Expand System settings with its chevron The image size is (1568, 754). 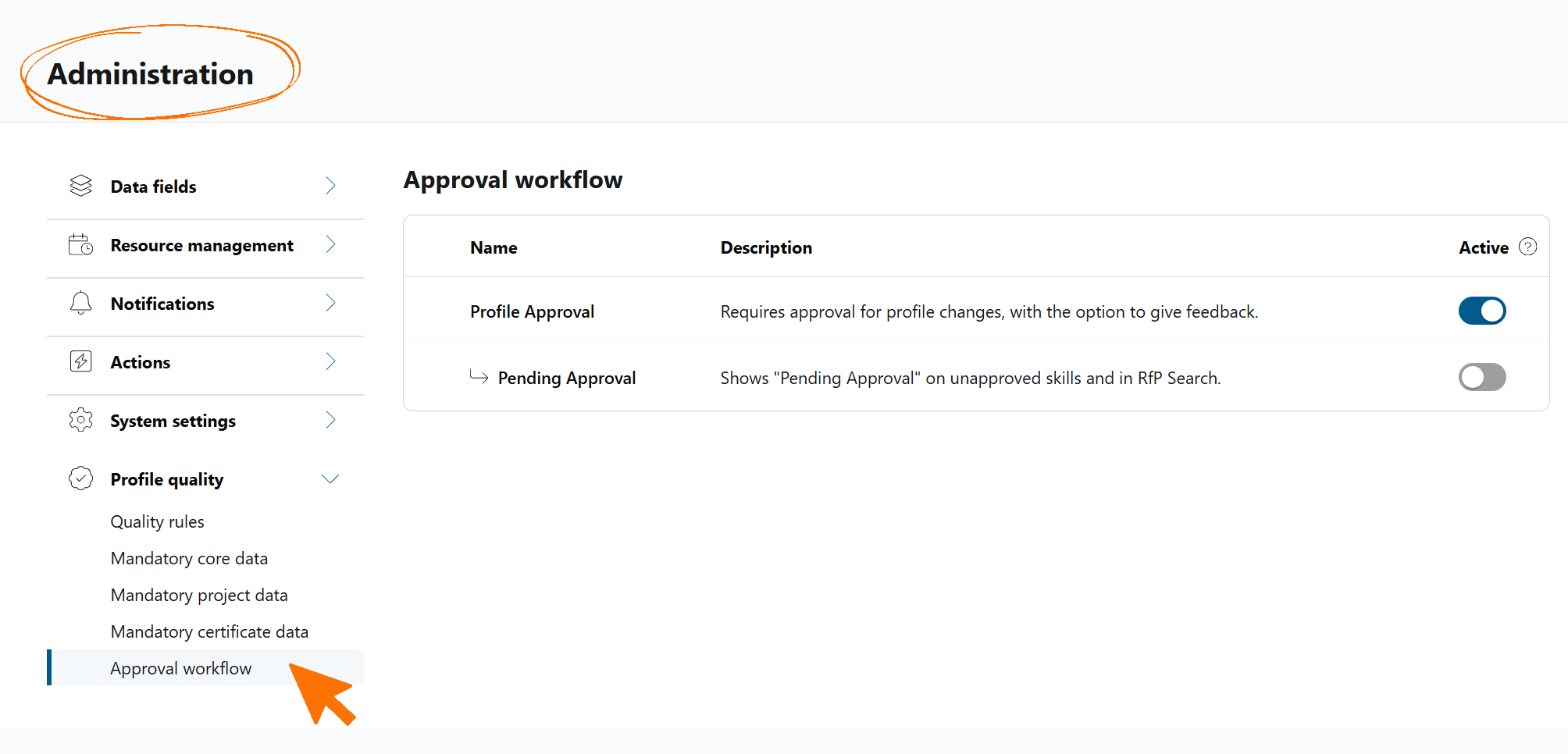[330, 420]
